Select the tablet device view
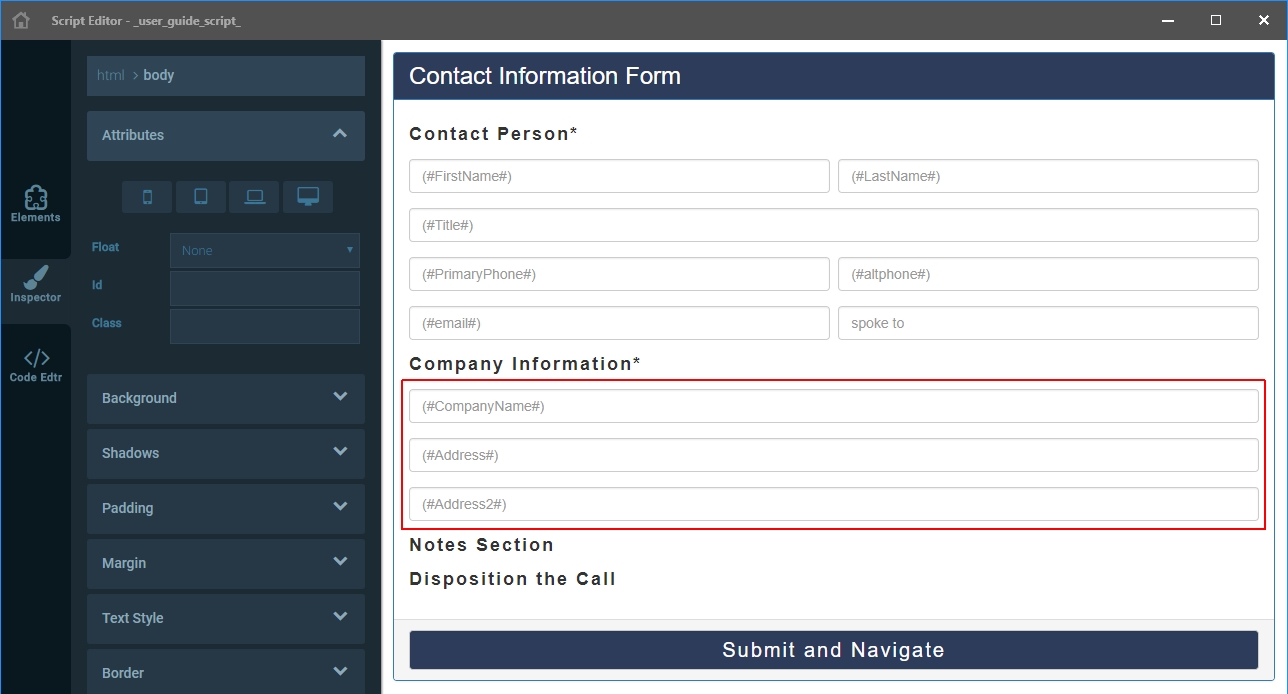The width and height of the screenshot is (1288, 694). pos(201,197)
